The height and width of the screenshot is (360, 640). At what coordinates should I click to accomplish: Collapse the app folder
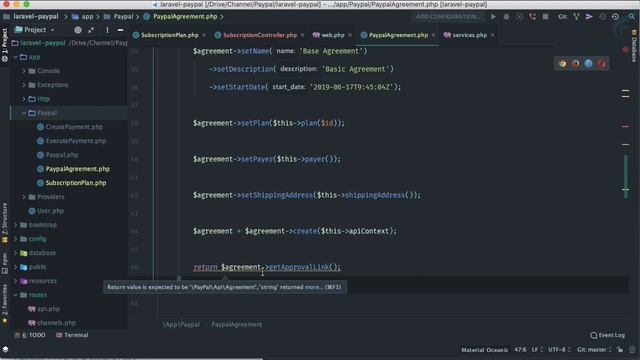(16, 57)
